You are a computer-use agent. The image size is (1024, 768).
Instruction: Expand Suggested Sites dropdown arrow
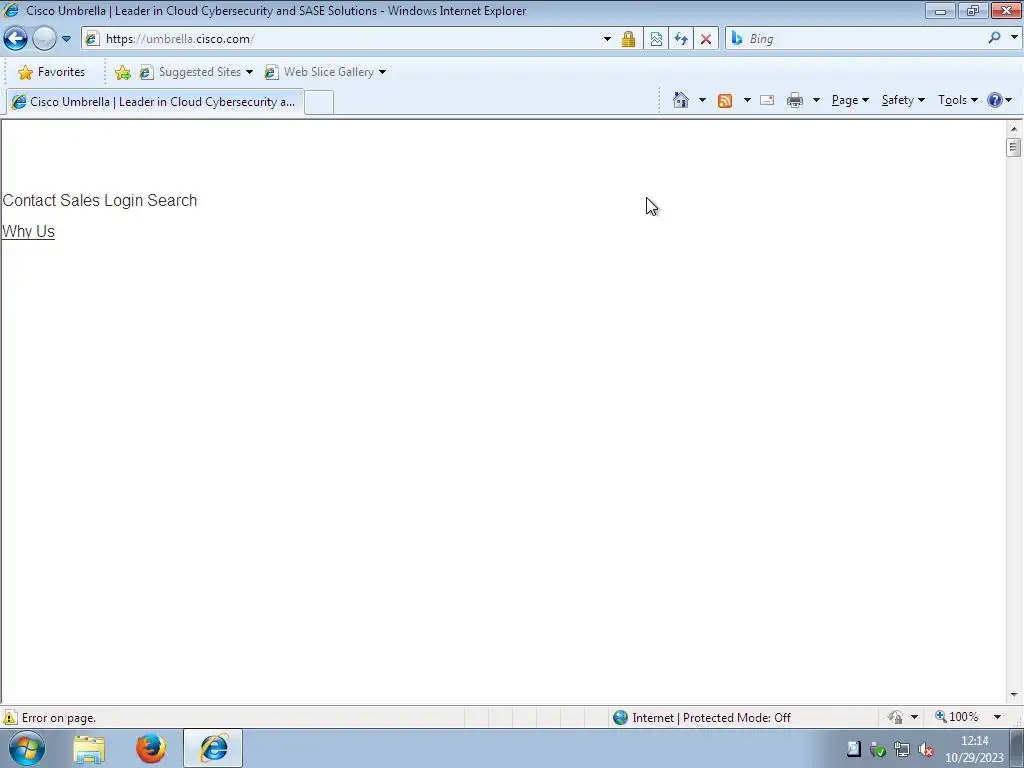[x=249, y=72]
